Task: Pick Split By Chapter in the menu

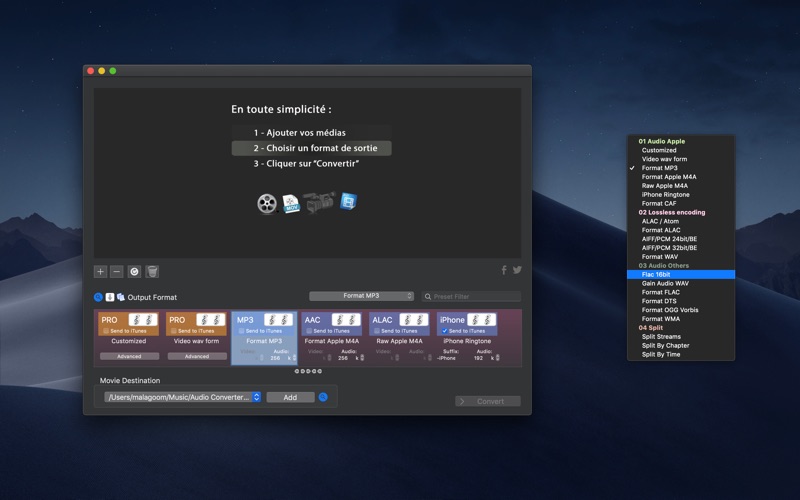Action: [x=681, y=345]
